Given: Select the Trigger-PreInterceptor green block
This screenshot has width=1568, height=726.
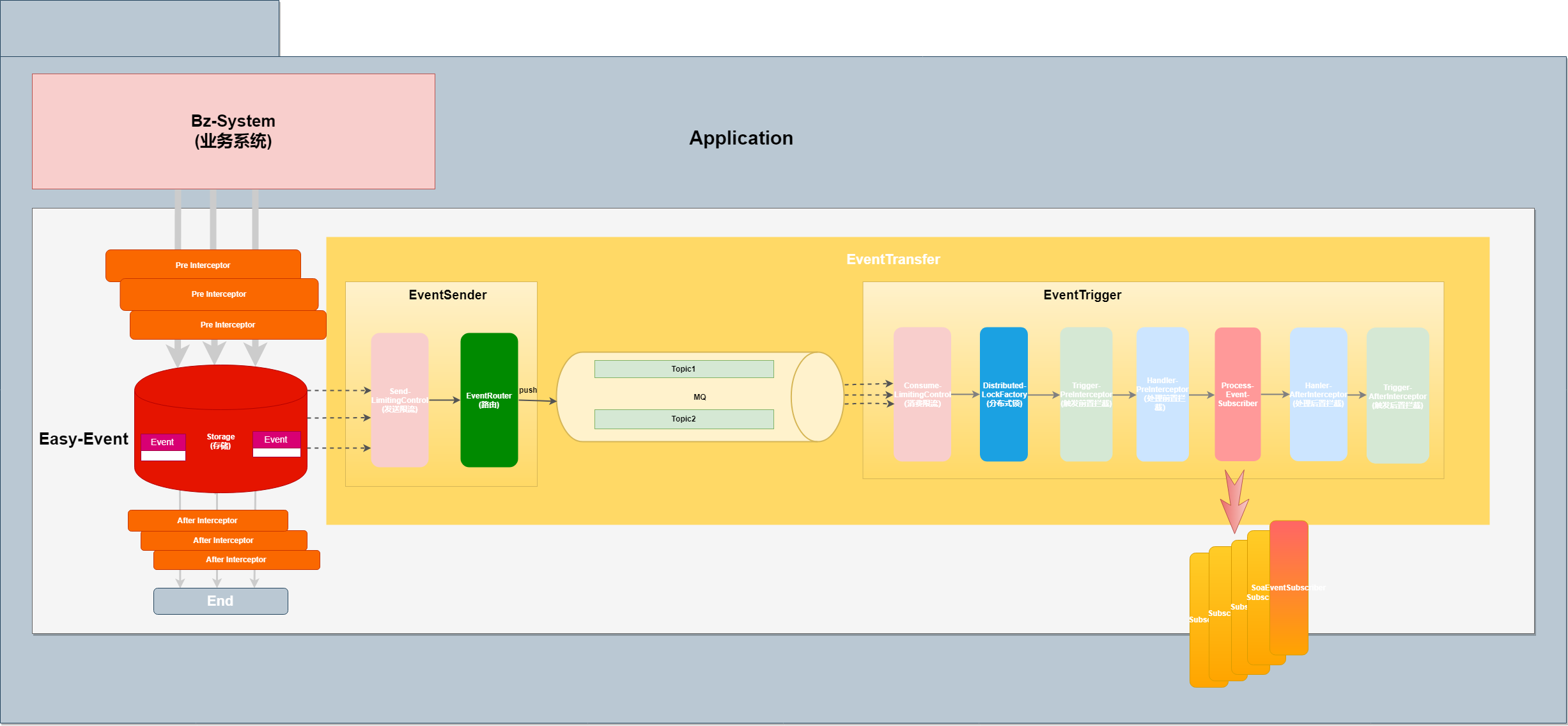Looking at the screenshot, I should pyautogui.click(x=1085, y=395).
